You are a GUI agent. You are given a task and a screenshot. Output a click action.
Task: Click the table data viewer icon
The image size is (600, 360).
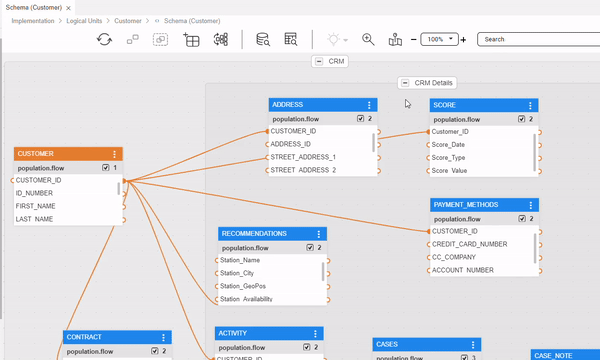291,39
